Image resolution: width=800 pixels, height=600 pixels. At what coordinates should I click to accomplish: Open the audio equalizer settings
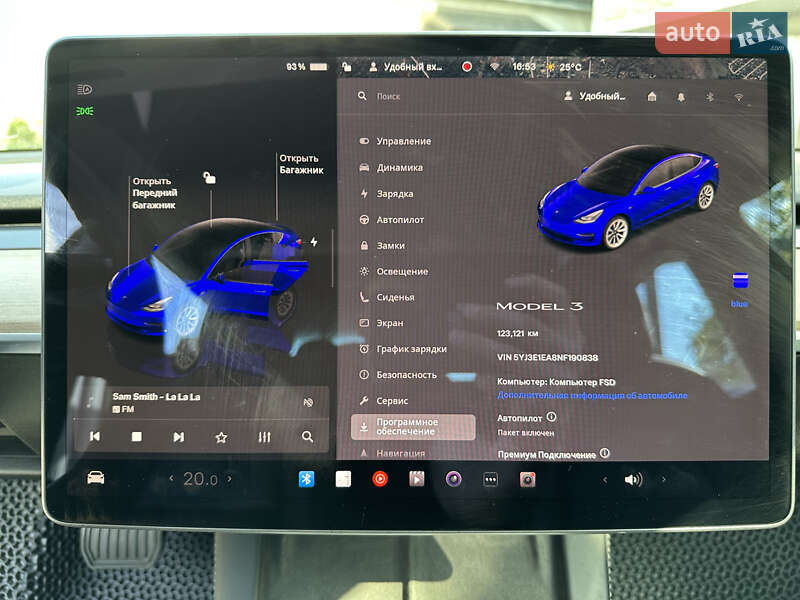click(264, 437)
